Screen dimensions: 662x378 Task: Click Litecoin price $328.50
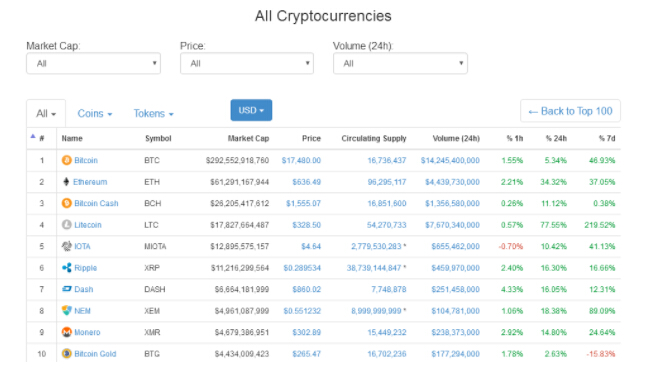pyautogui.click(x=307, y=225)
